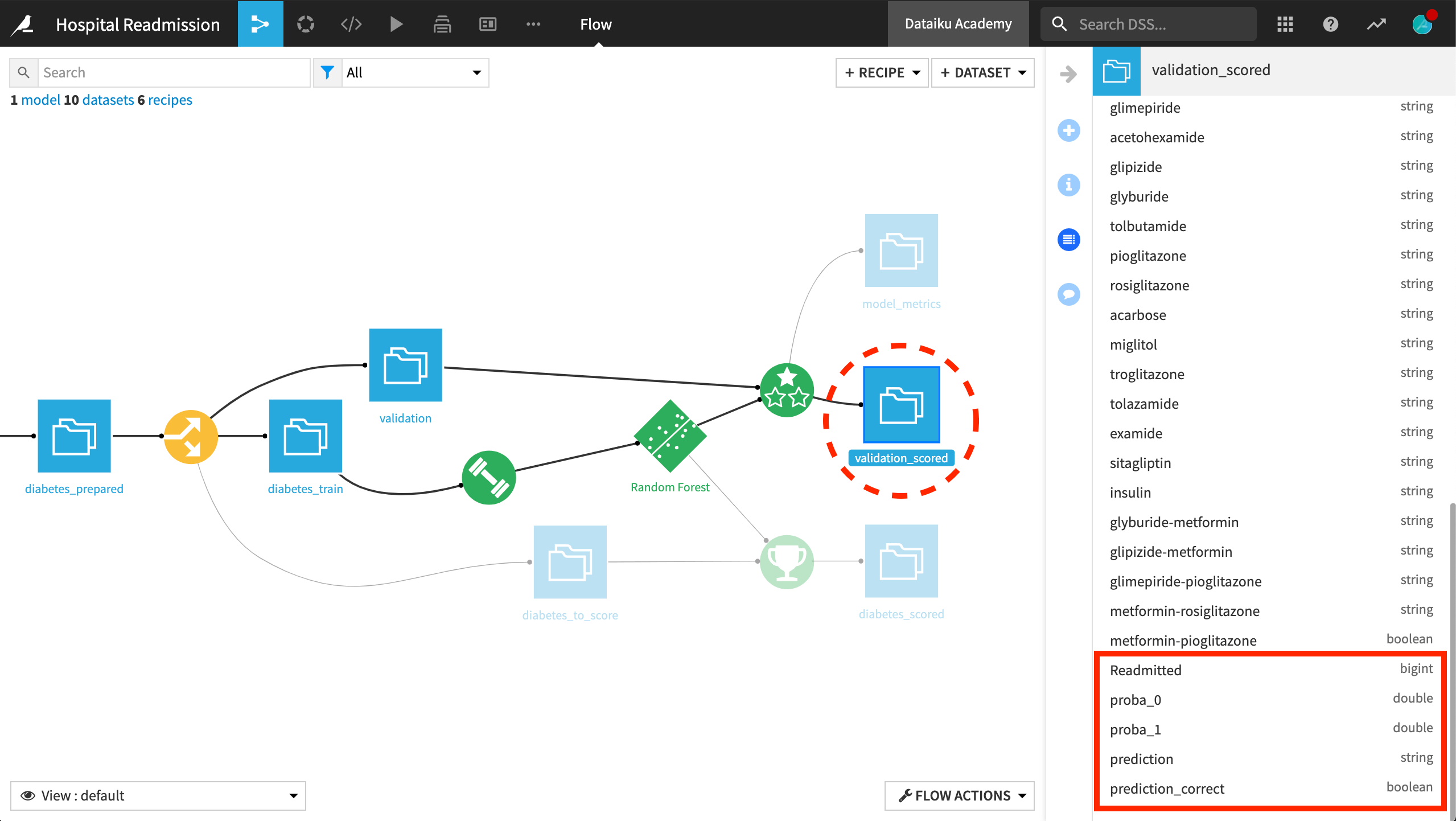Click the model count link
Screen dimensions: 1456x821
coord(40,100)
